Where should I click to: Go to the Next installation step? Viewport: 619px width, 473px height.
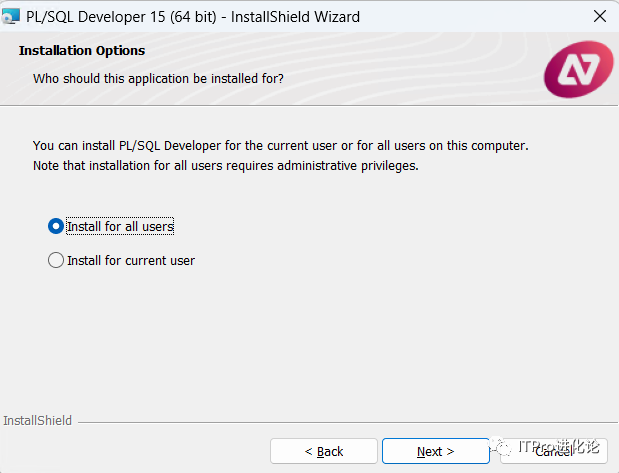436,451
